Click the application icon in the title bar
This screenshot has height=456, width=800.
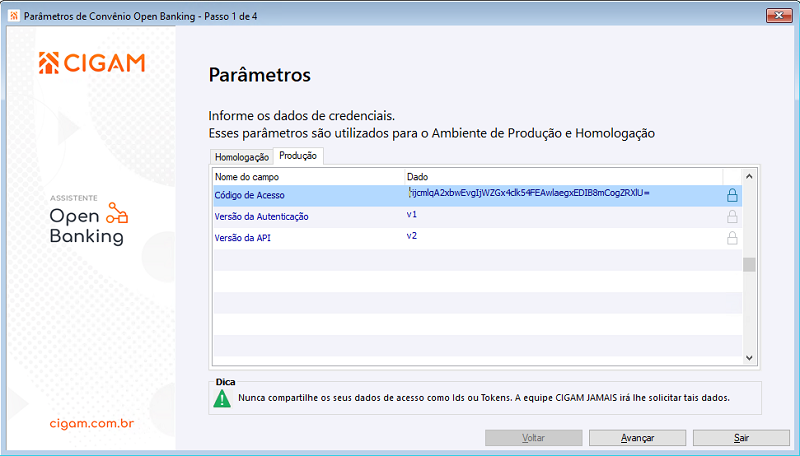pos(14,16)
